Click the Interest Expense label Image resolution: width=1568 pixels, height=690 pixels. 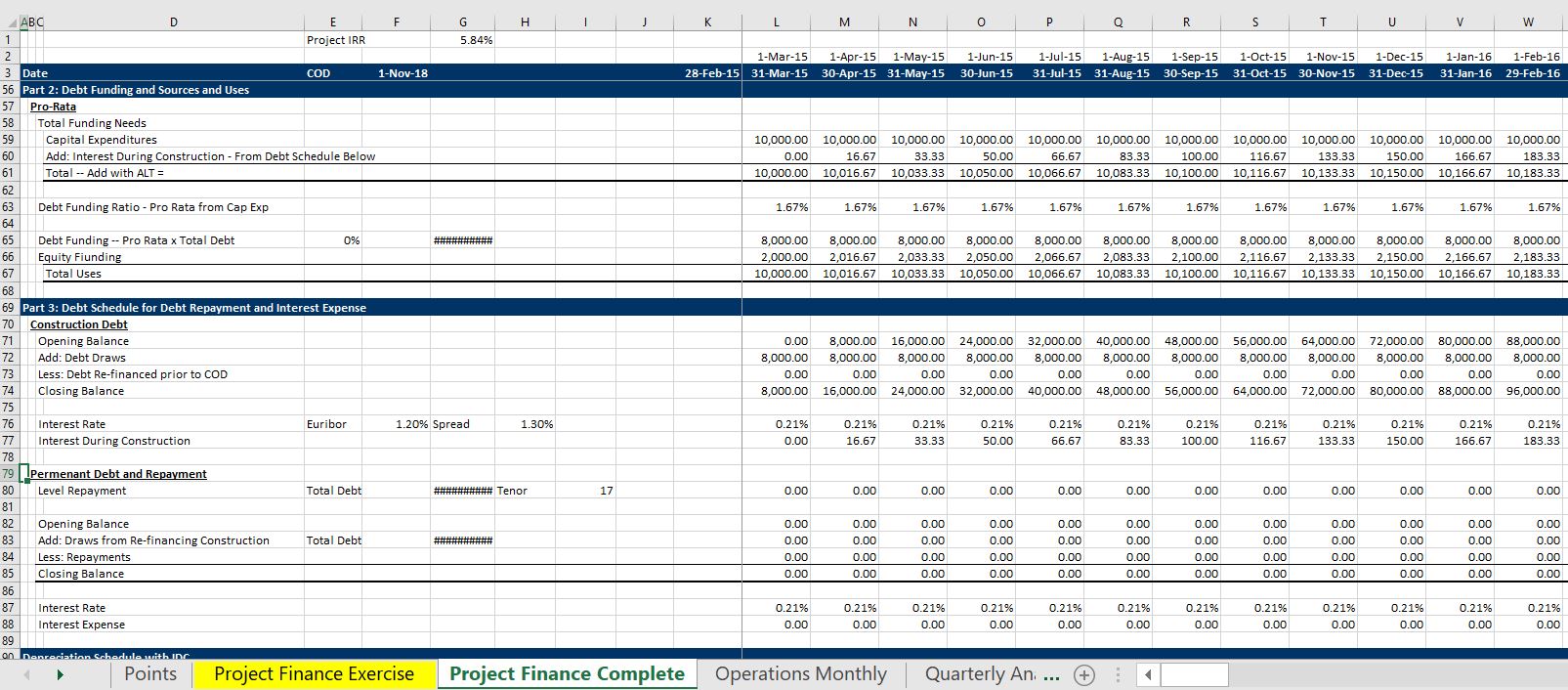pos(81,625)
